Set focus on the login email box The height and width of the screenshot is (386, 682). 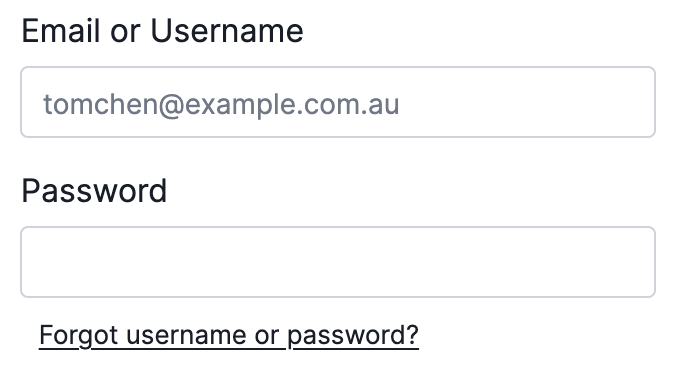coord(338,102)
